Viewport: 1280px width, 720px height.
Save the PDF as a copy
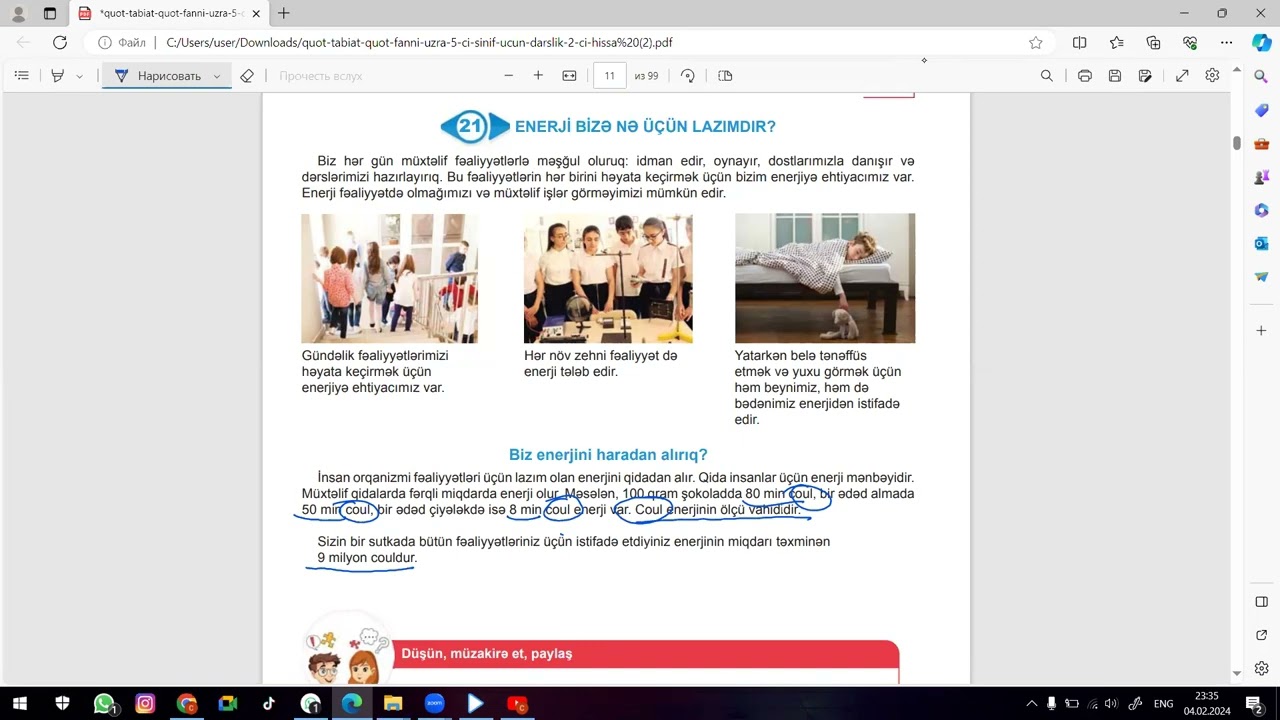pos(1145,76)
